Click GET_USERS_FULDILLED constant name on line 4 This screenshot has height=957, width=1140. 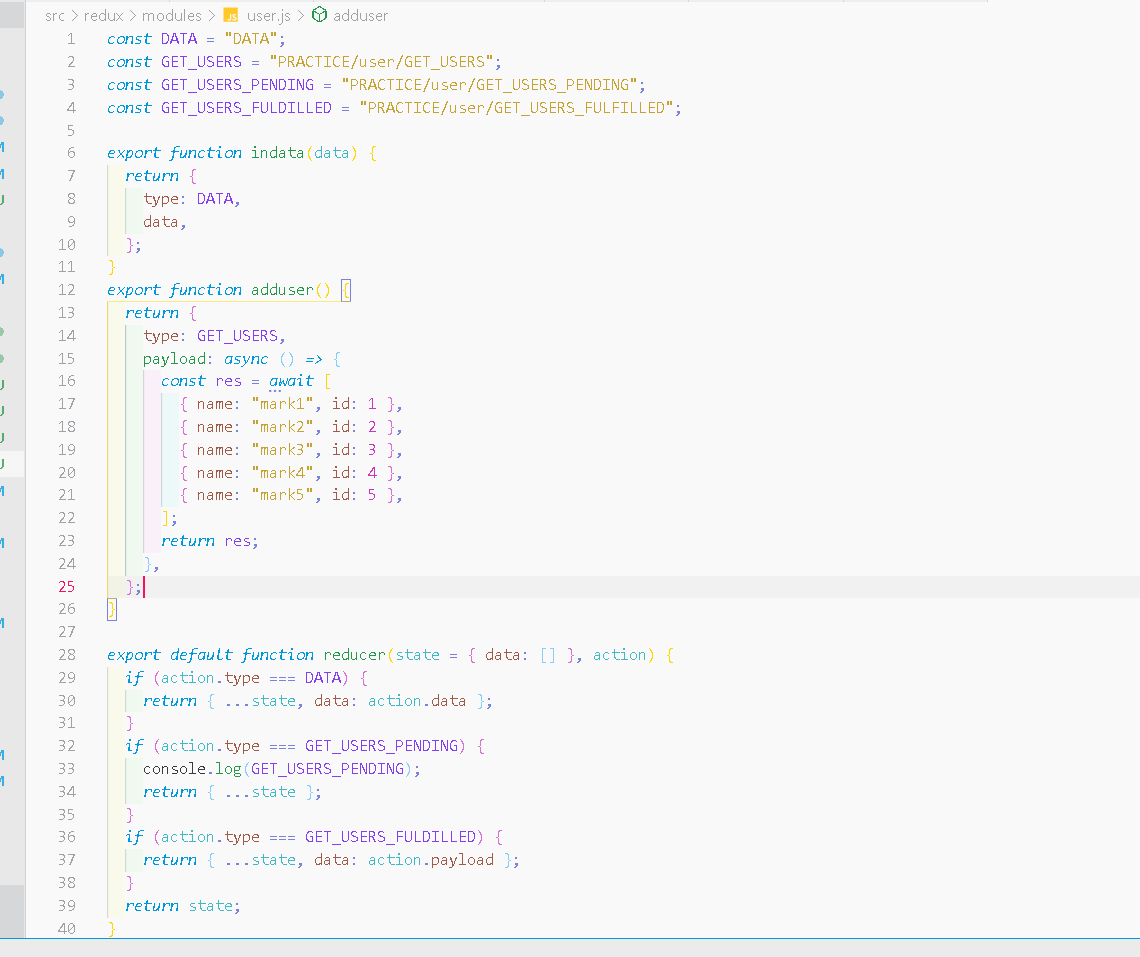click(246, 108)
